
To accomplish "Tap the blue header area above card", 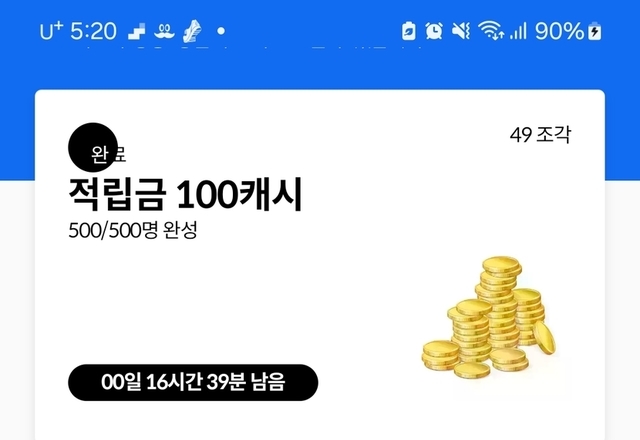I will pos(320,67).
